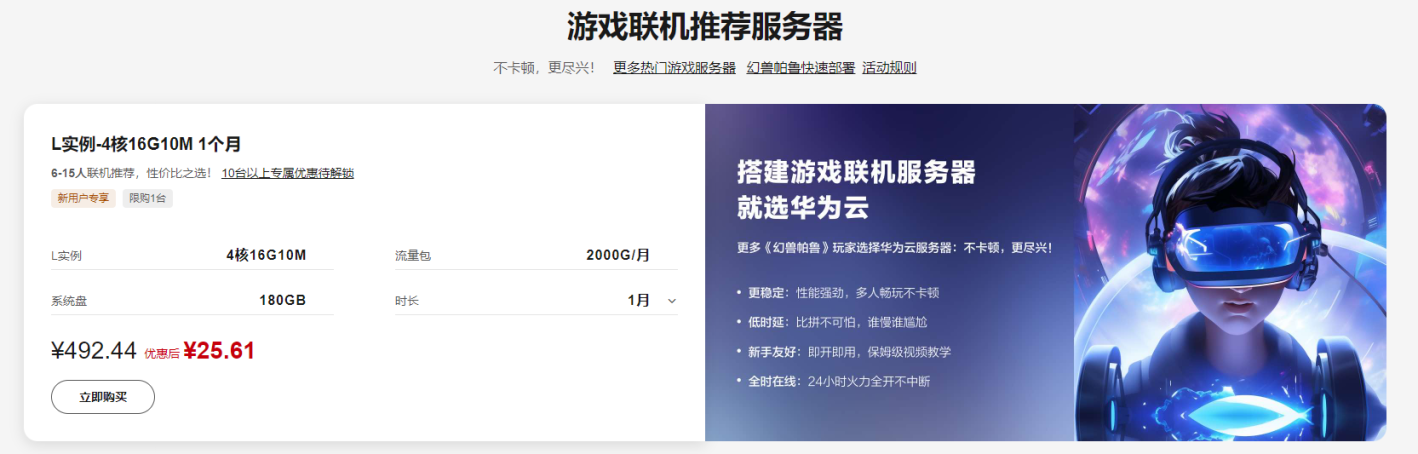Click the original price ¥492.44
The image size is (1418, 454).
pyautogui.click(x=94, y=350)
